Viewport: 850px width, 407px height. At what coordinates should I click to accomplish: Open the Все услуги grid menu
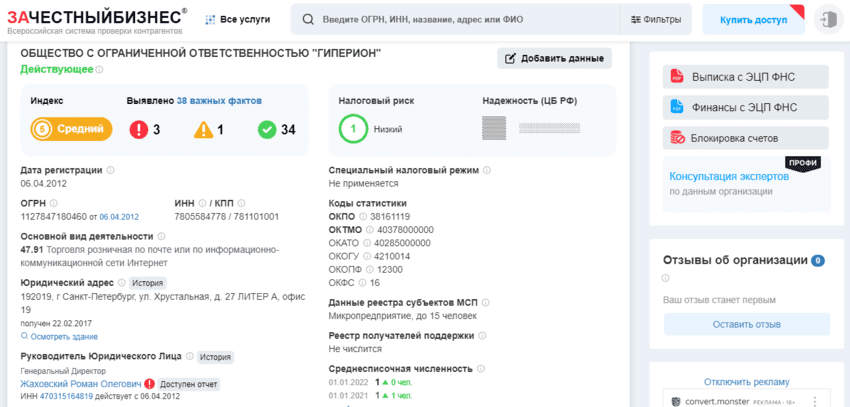[238, 20]
